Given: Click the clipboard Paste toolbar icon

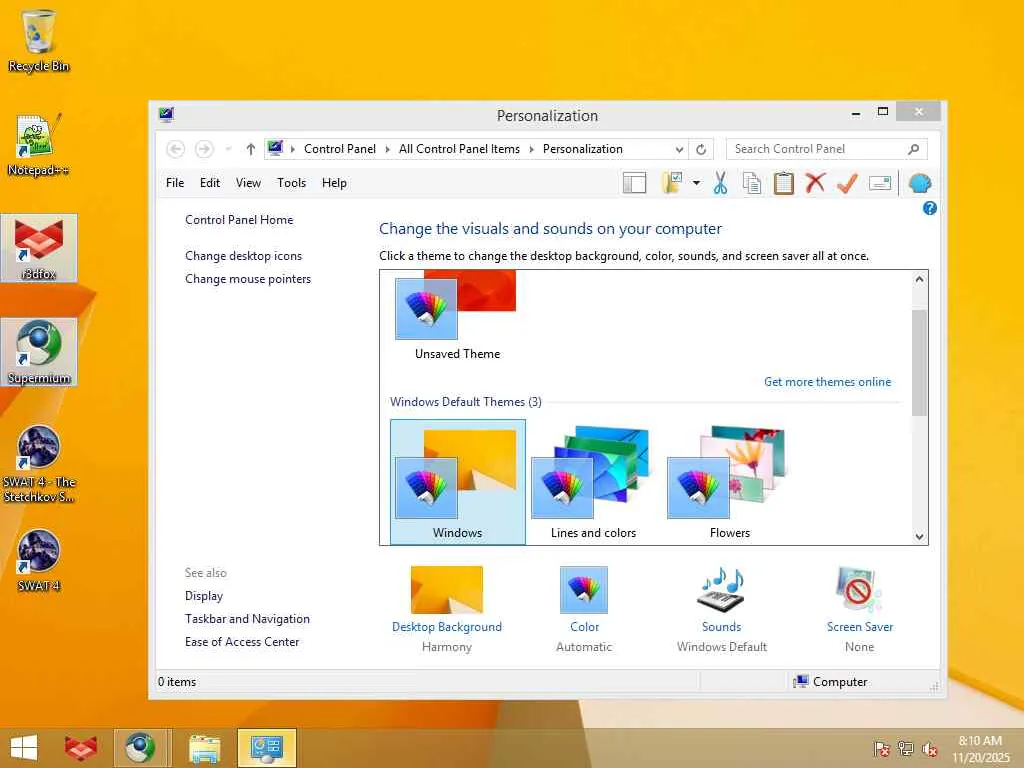Looking at the screenshot, I should (784, 184).
